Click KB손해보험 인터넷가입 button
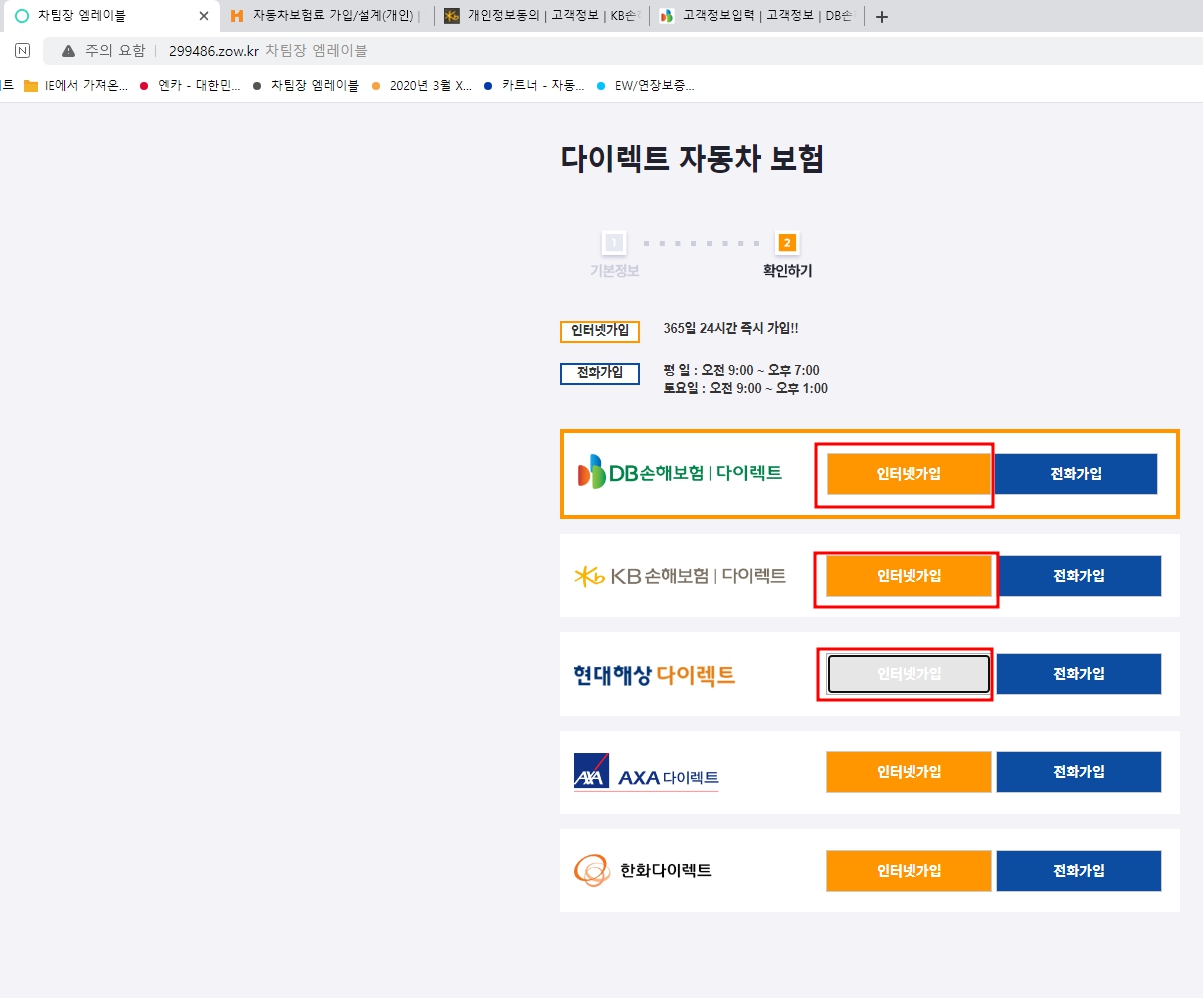Image resolution: width=1203 pixels, height=998 pixels. tap(909, 576)
